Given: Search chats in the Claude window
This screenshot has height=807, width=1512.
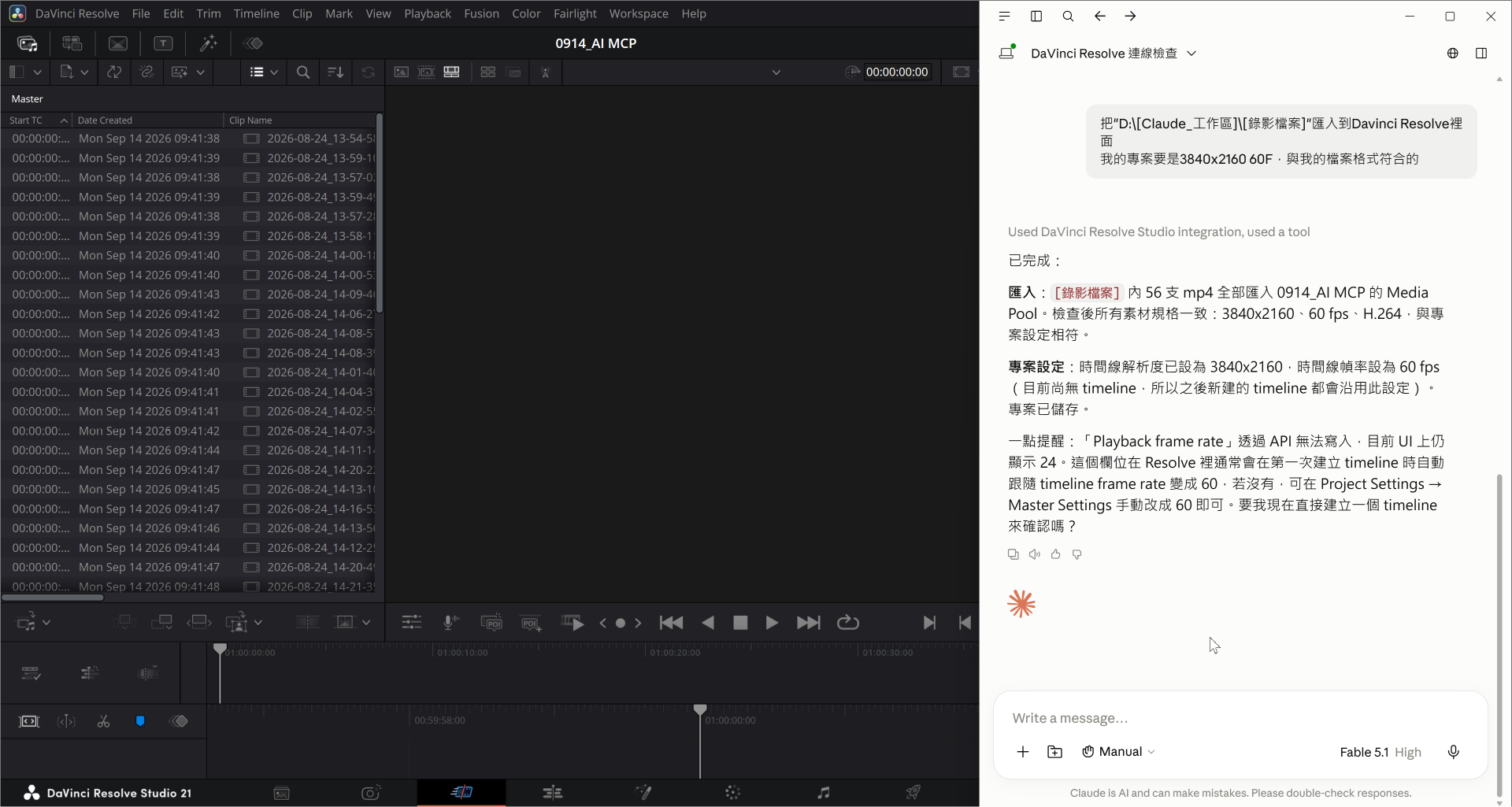Looking at the screenshot, I should (x=1068, y=16).
